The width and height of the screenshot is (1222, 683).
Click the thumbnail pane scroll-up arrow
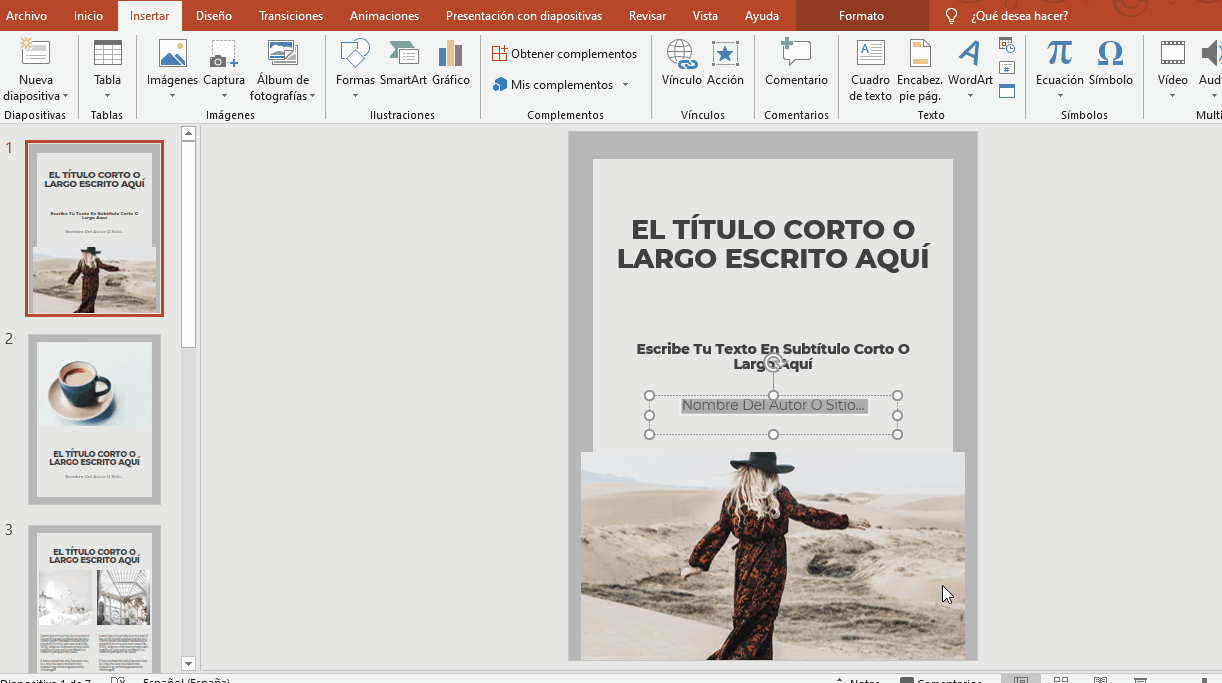coord(188,133)
